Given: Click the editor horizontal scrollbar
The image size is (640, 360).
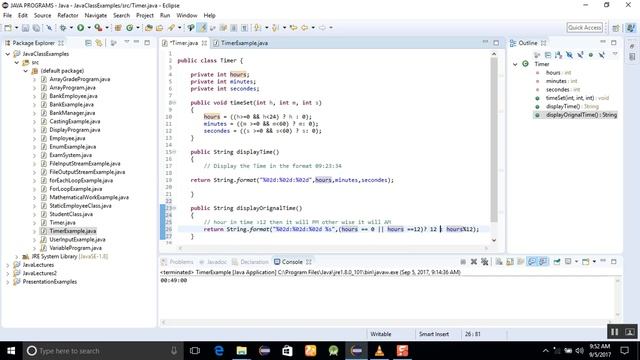Looking at the screenshot, I should click(333, 248).
